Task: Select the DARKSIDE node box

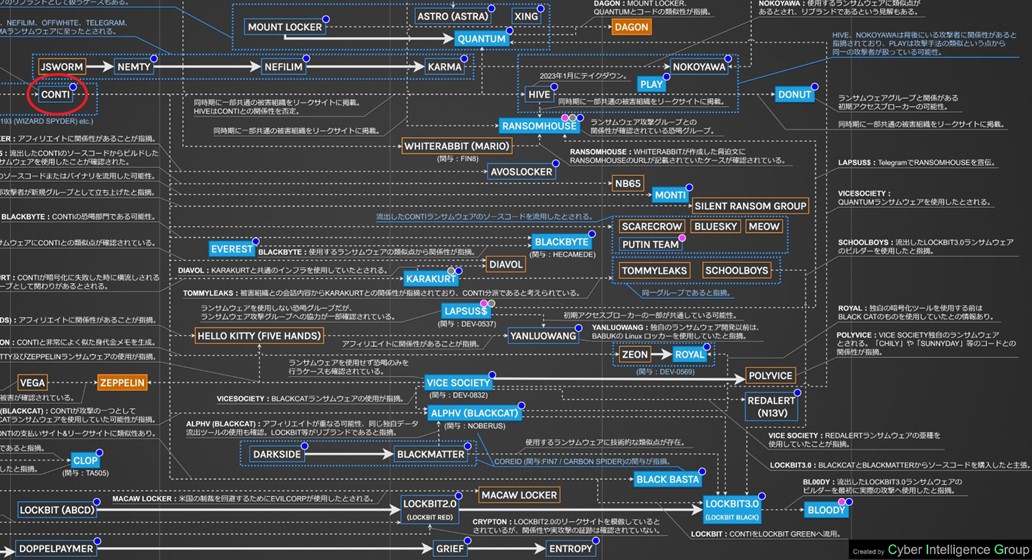Action: click(x=277, y=454)
